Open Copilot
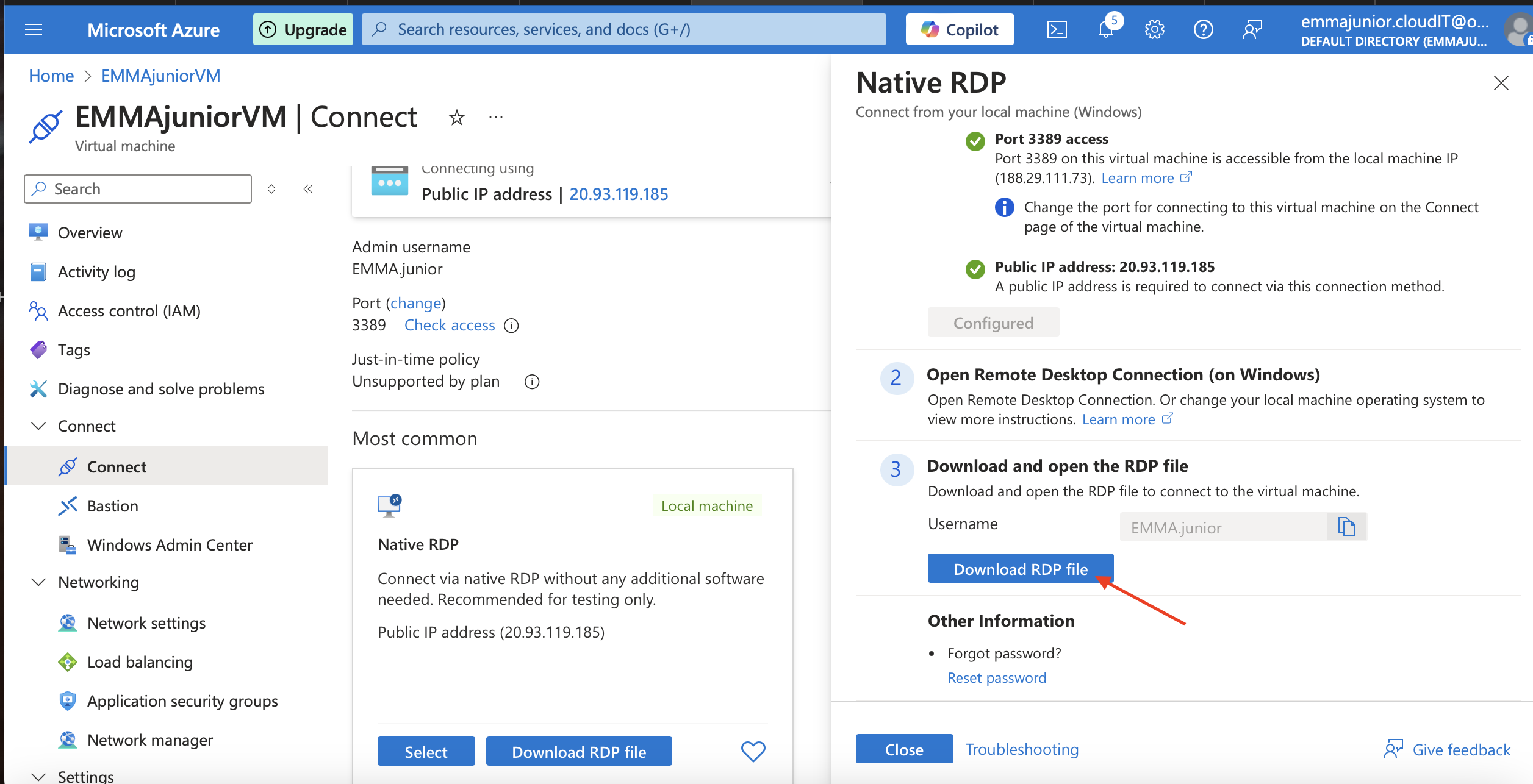 click(x=960, y=29)
